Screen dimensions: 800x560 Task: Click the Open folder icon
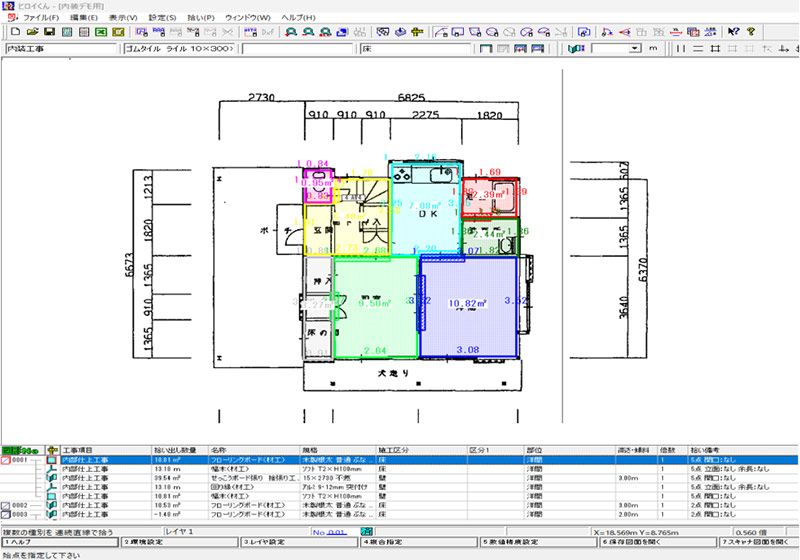pyautogui.click(x=29, y=32)
